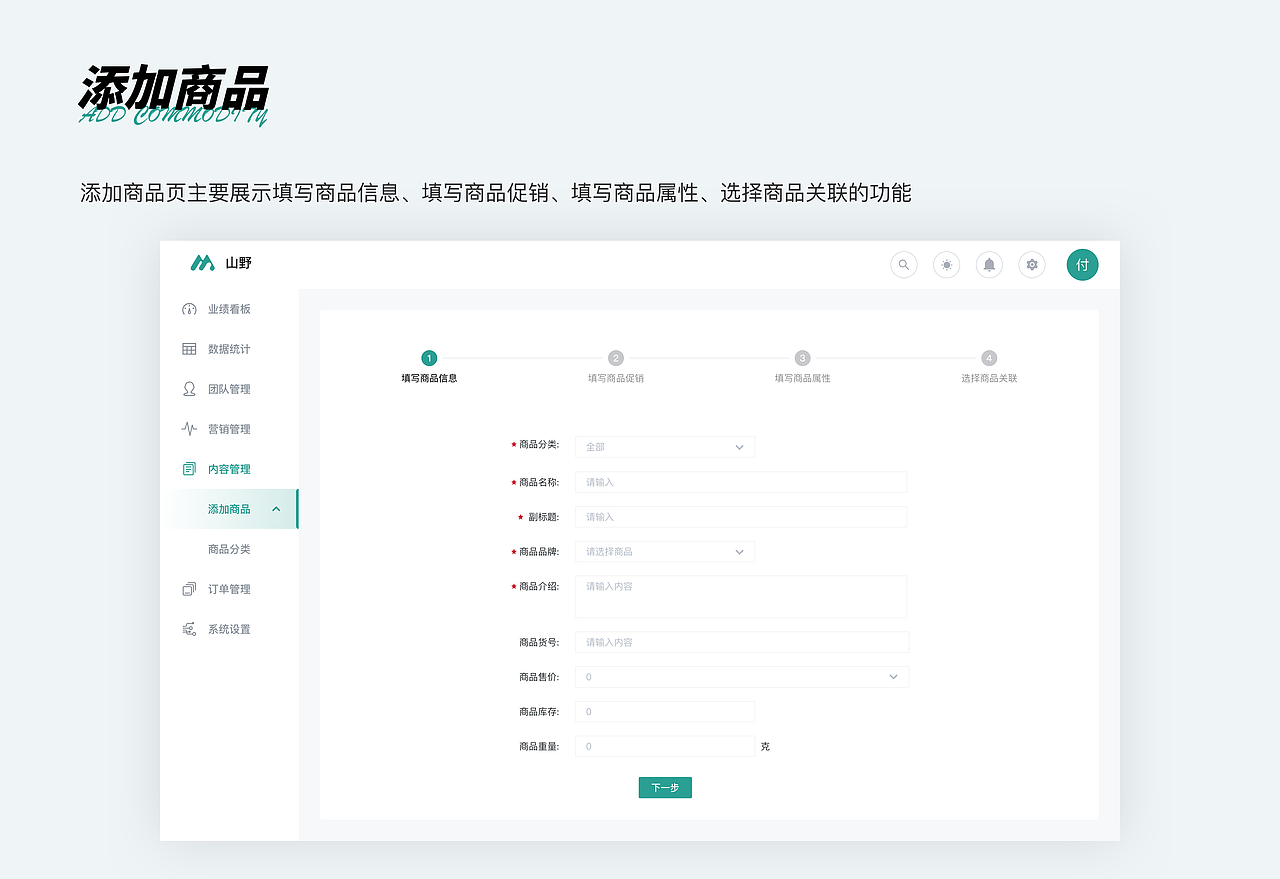This screenshot has height=879, width=1280.
Task: Click the 商品售价: label
Action: pos(539,677)
